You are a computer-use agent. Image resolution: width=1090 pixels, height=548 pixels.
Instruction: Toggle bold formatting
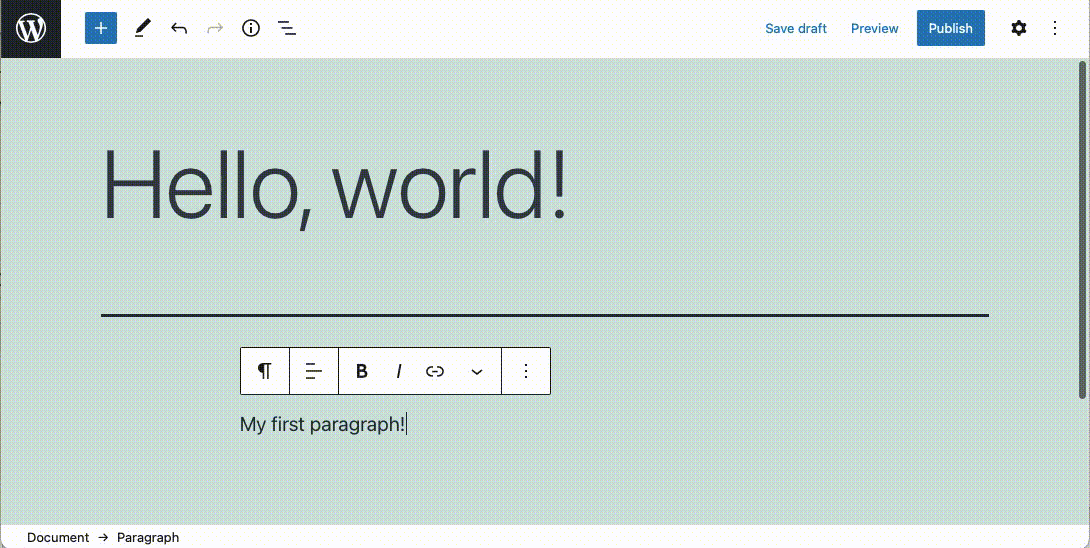tap(361, 371)
